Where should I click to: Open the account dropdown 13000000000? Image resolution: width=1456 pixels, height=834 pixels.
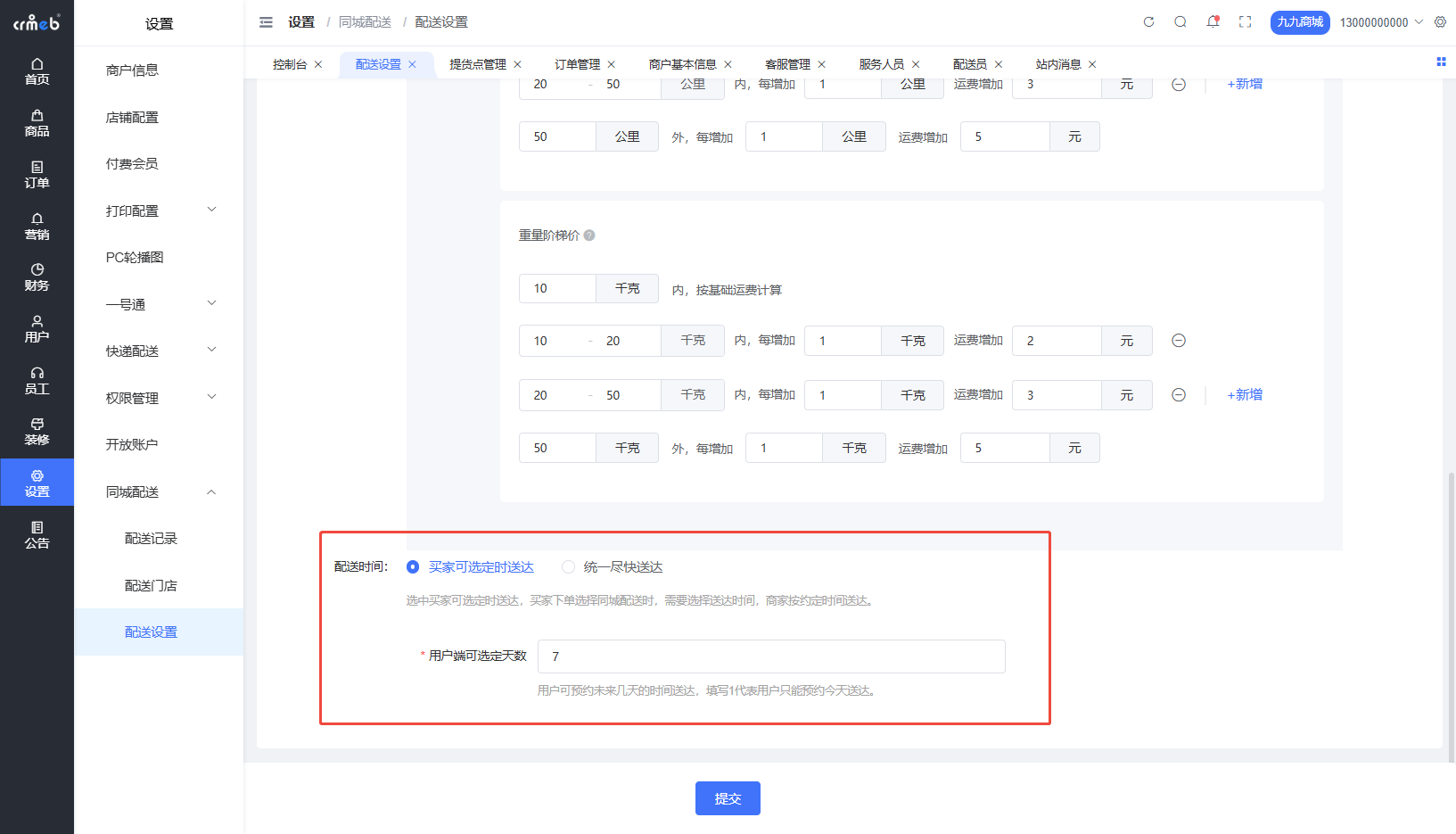(1380, 22)
